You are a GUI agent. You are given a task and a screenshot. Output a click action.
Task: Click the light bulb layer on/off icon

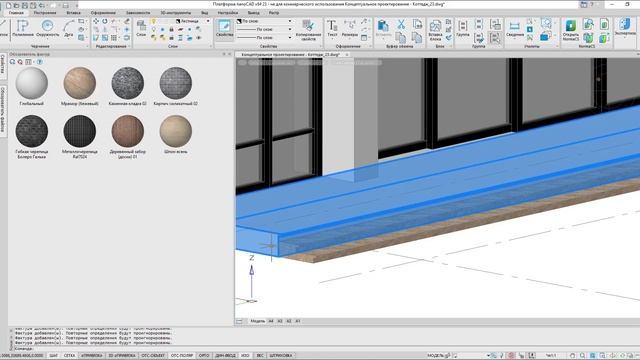point(153,21)
